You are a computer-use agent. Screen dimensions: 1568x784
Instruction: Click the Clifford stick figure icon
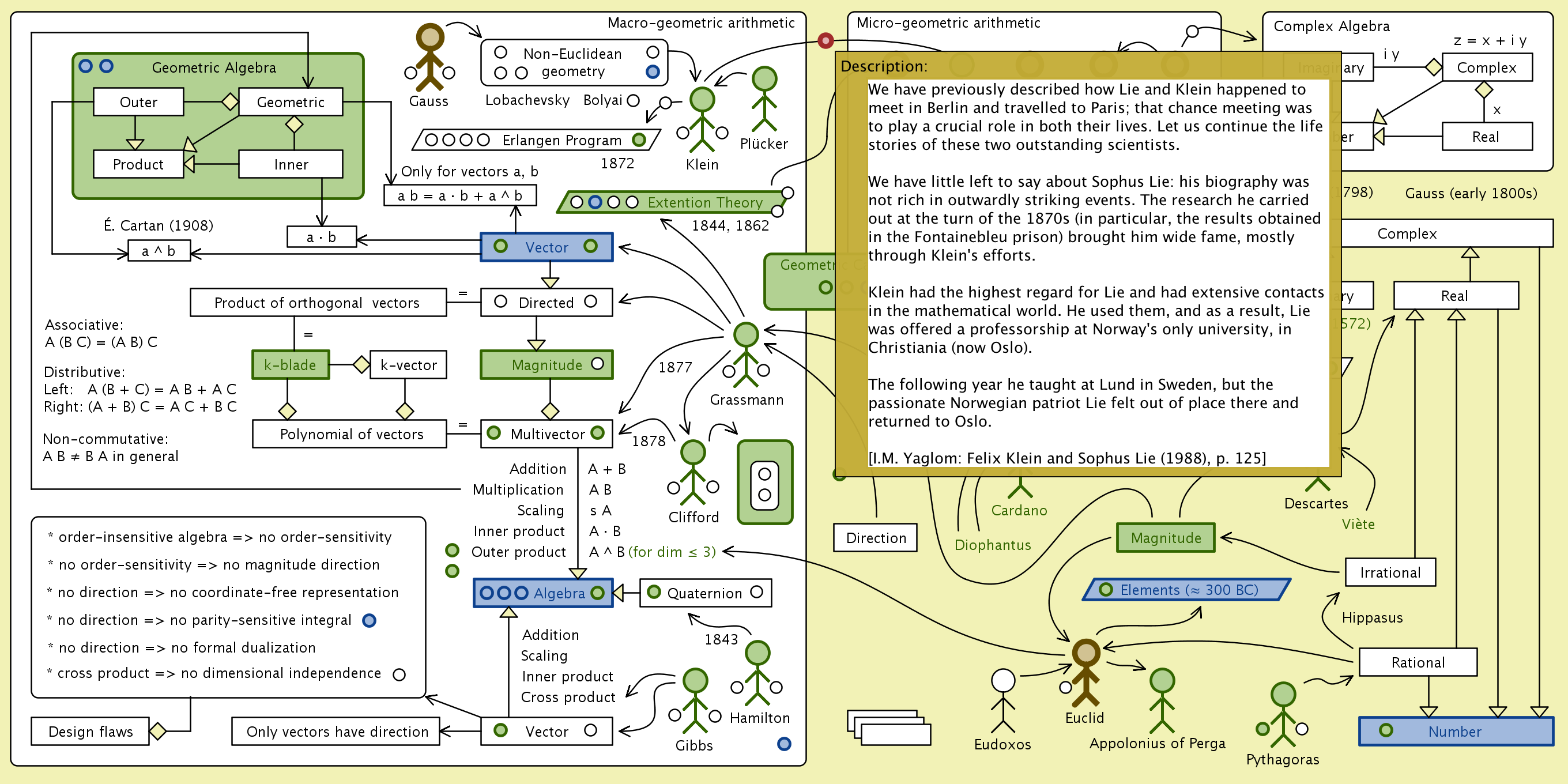(693, 472)
